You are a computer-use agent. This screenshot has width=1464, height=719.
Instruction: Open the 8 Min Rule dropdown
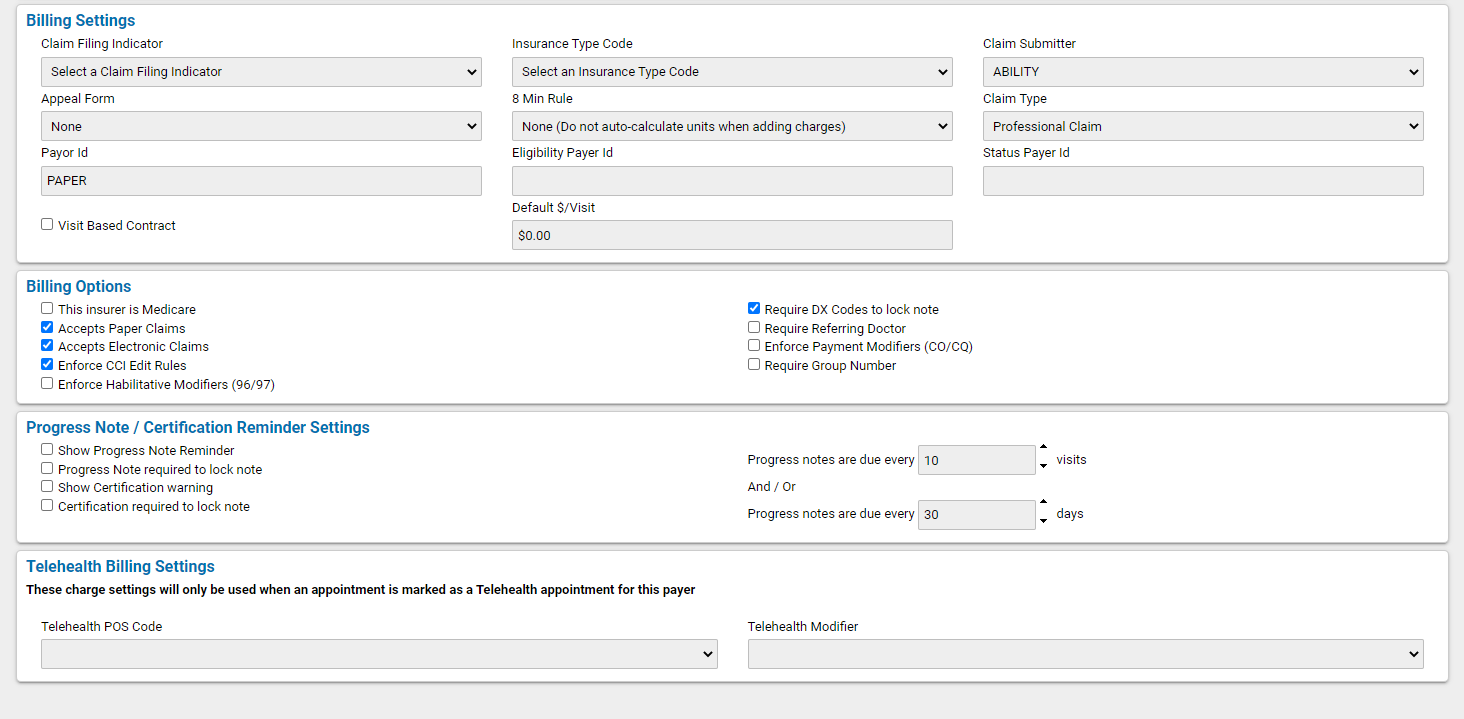point(731,126)
